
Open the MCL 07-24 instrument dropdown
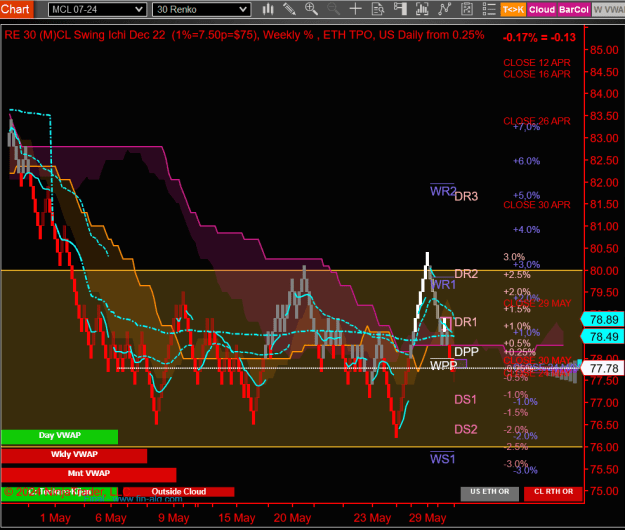coord(96,10)
